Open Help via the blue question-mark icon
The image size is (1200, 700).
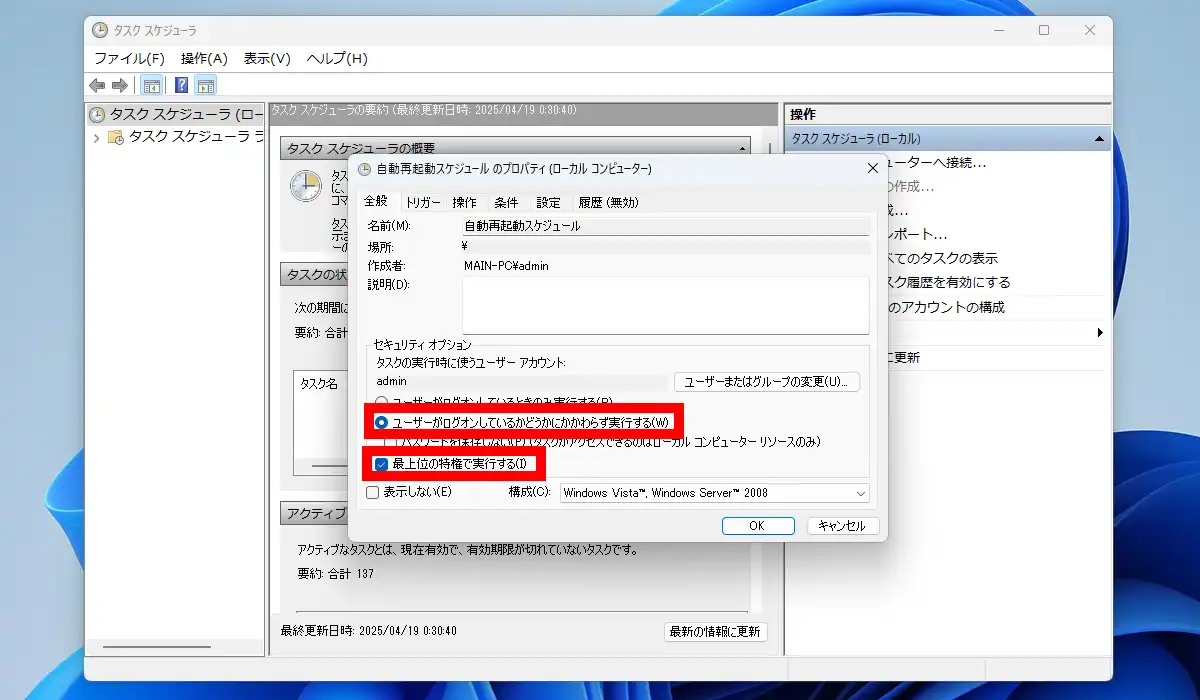click(x=182, y=85)
